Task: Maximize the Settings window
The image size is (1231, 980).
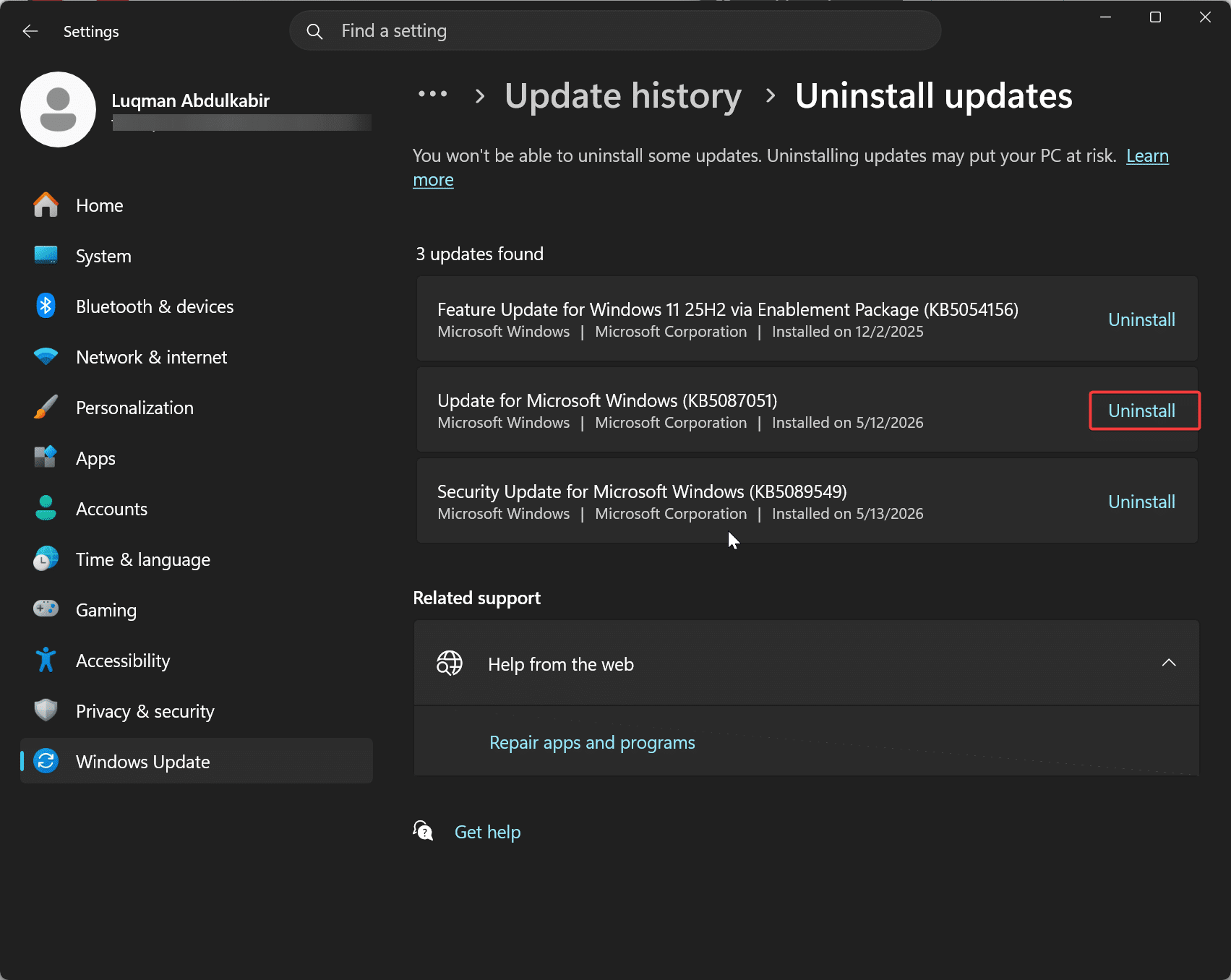Action: [1155, 17]
